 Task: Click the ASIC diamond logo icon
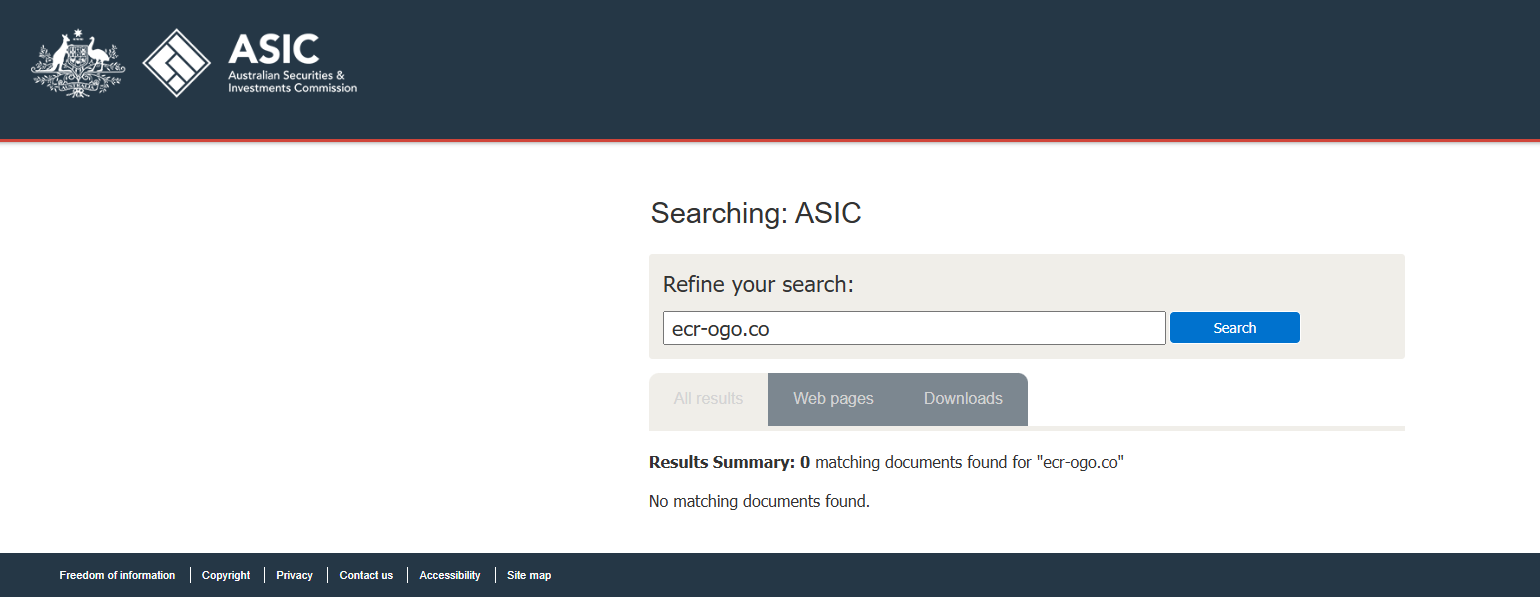[x=177, y=63]
